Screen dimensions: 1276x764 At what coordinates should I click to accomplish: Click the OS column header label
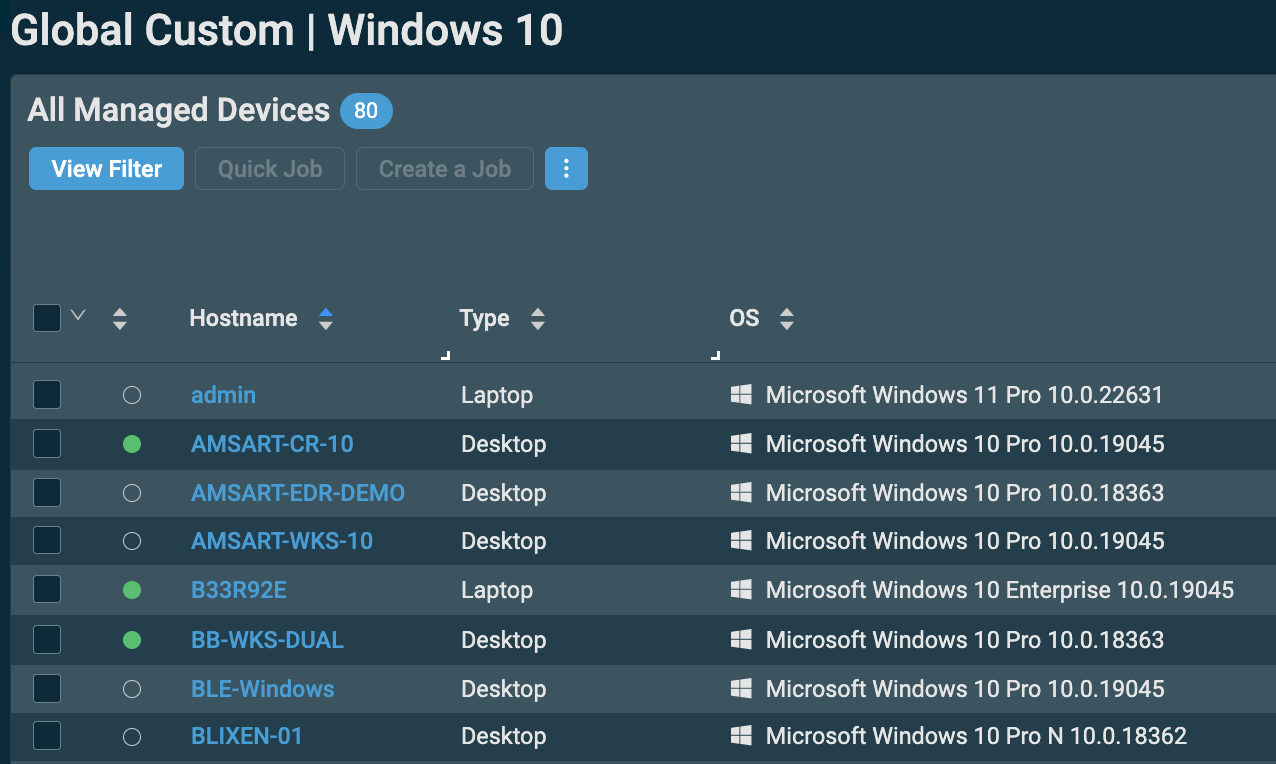tap(744, 318)
